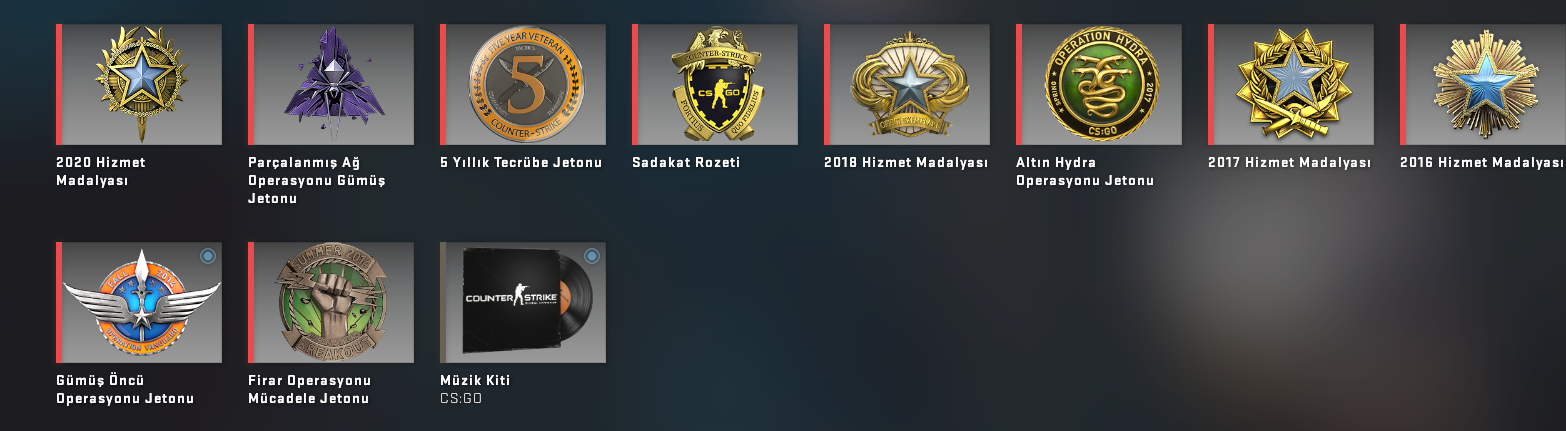Toggle equipped indicator on Gümüş Öncü coin
Screen dimensions: 1566x431
tap(207, 256)
